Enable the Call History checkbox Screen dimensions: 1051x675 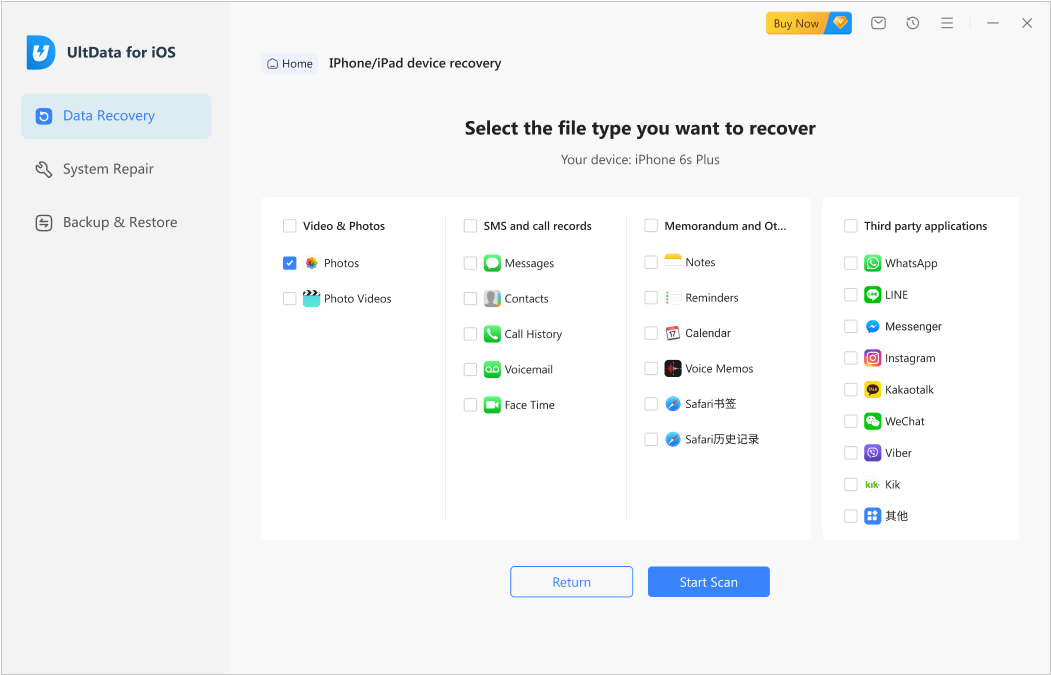[x=471, y=334]
